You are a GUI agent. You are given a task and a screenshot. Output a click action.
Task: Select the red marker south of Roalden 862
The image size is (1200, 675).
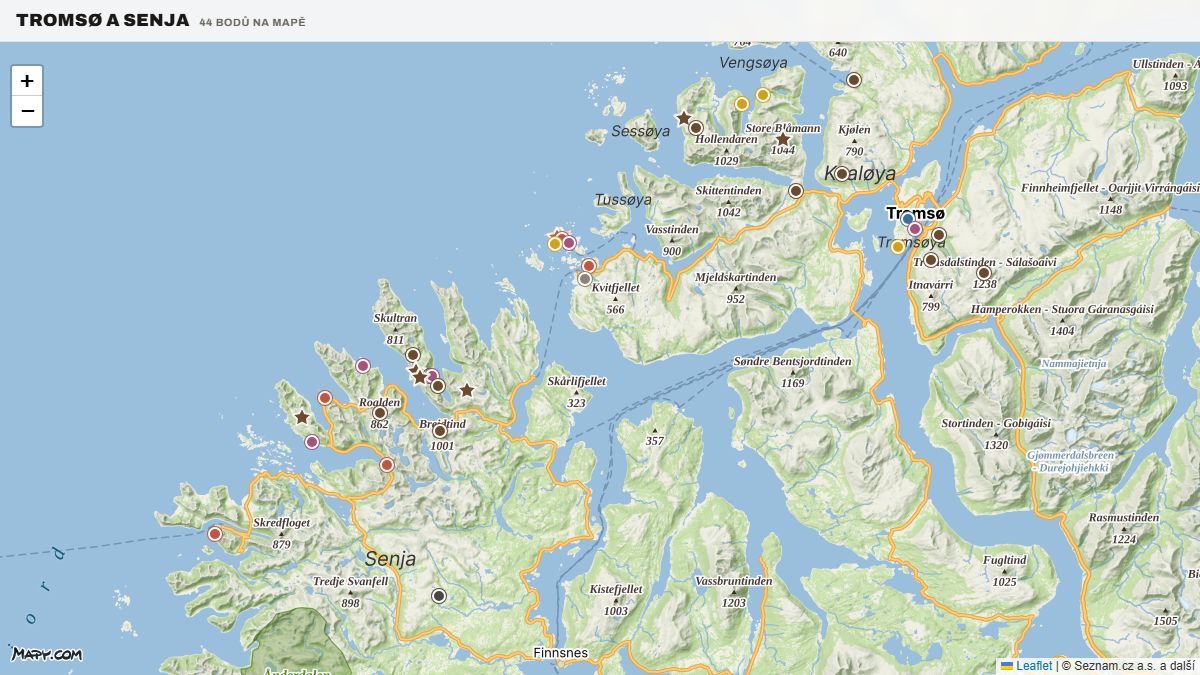tap(387, 465)
